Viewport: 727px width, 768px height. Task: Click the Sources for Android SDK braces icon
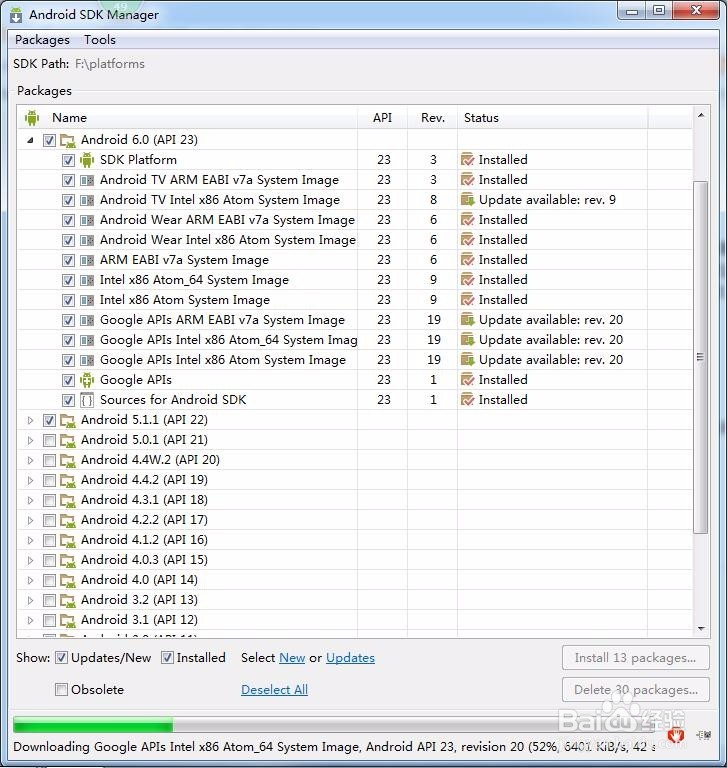[87, 400]
